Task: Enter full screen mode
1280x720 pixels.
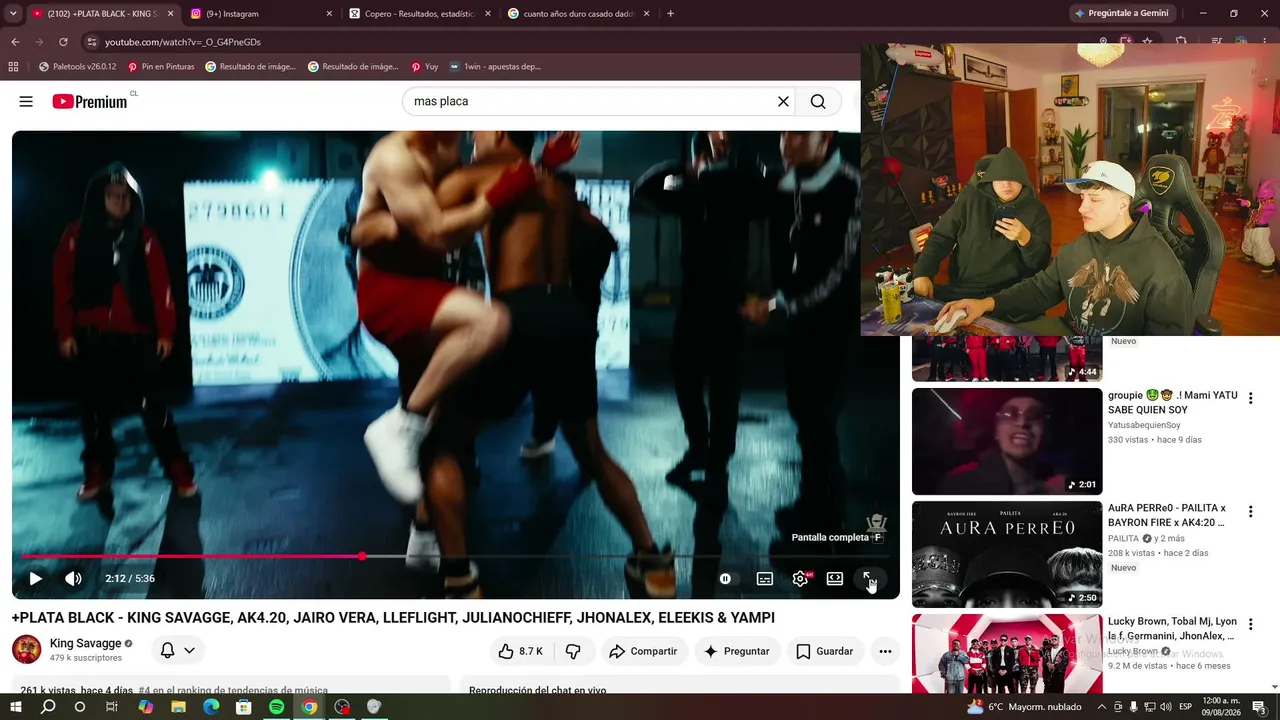Action: 869,578
